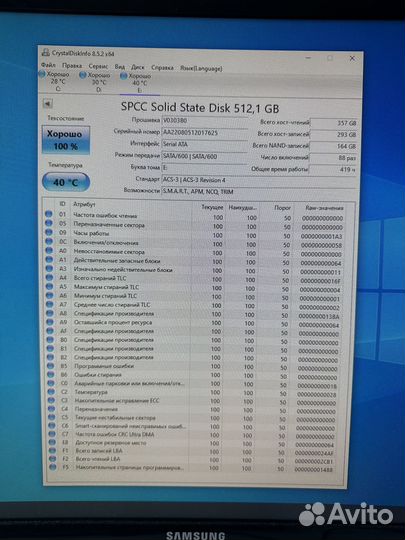This screenshot has height=540, width=405.
Task: Click status icon of attribute A3
Action: [x=49, y=268]
